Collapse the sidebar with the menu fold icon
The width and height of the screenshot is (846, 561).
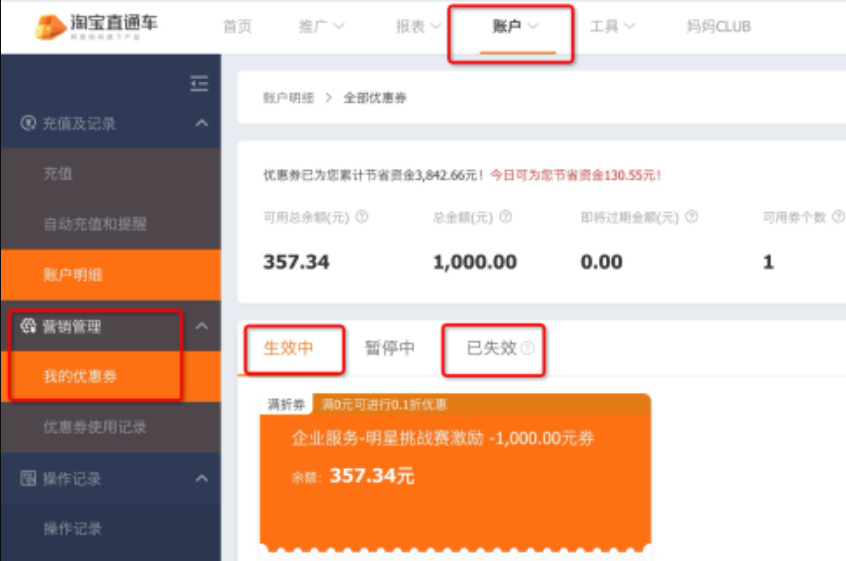(199, 84)
